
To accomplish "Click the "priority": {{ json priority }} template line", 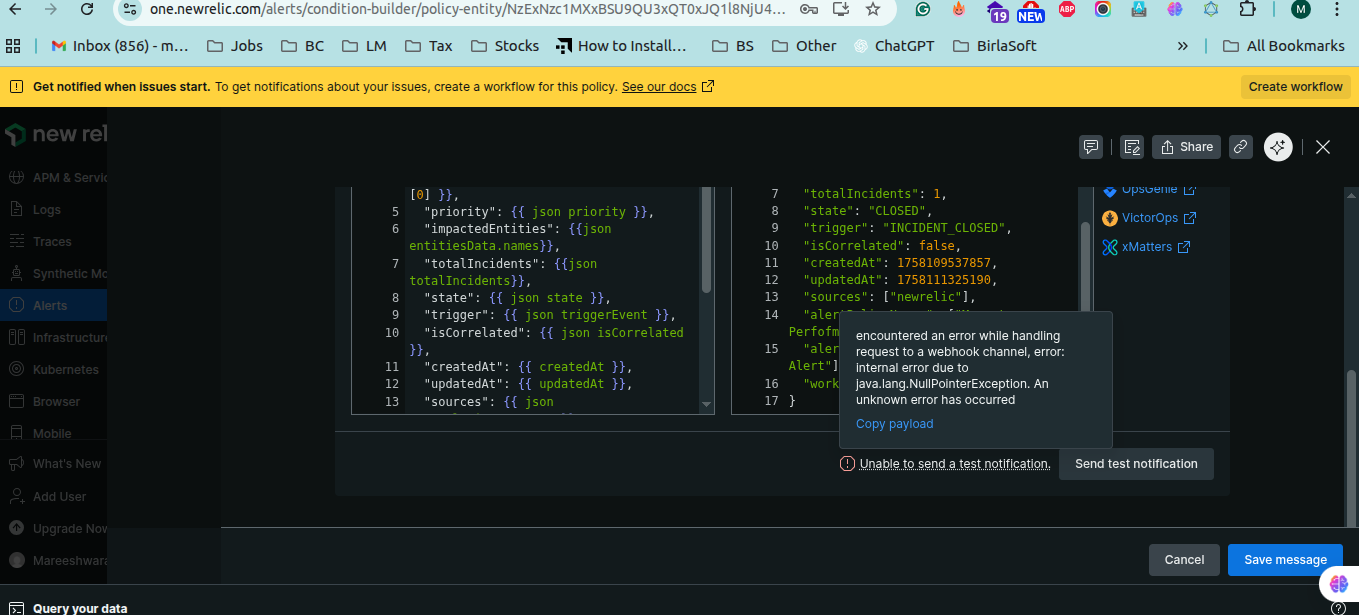I will (539, 212).
